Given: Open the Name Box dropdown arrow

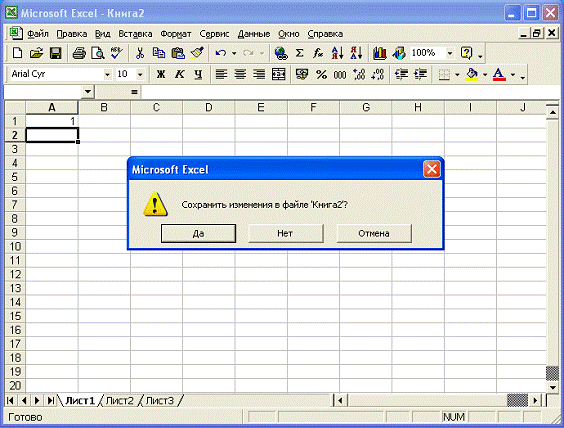Looking at the screenshot, I should (x=88, y=92).
